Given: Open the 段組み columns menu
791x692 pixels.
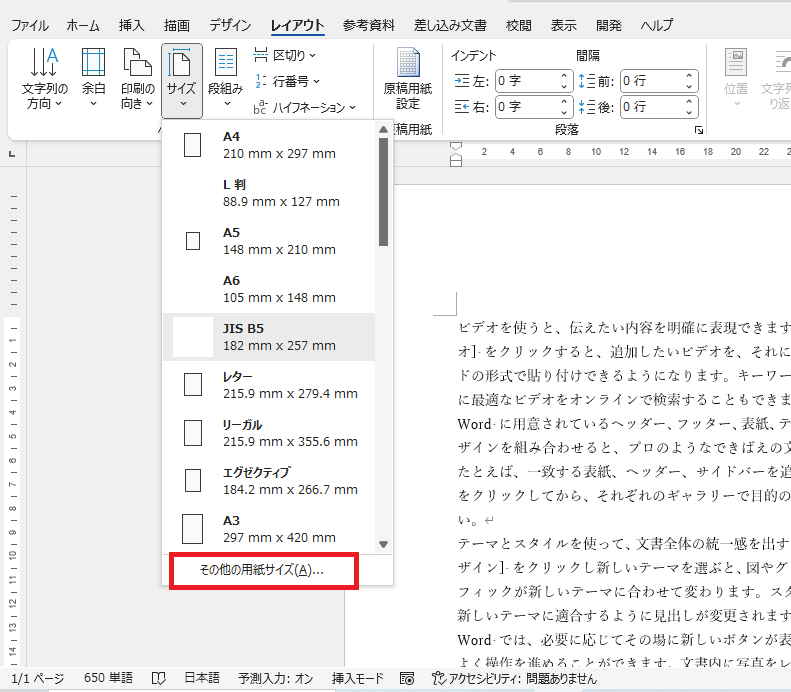Looking at the screenshot, I should coord(225,79).
